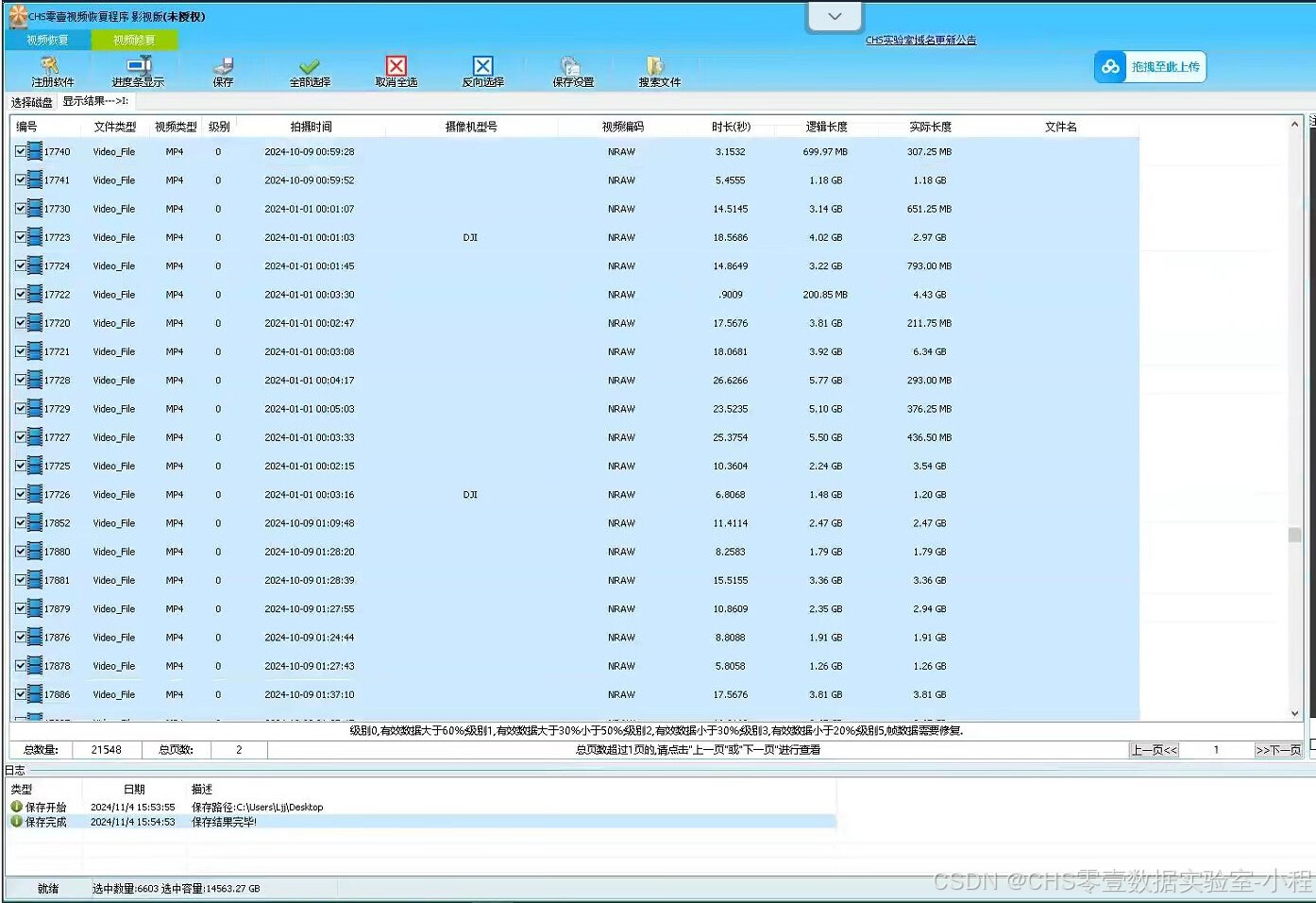Open the 保存设置 save settings icon

coord(570,65)
